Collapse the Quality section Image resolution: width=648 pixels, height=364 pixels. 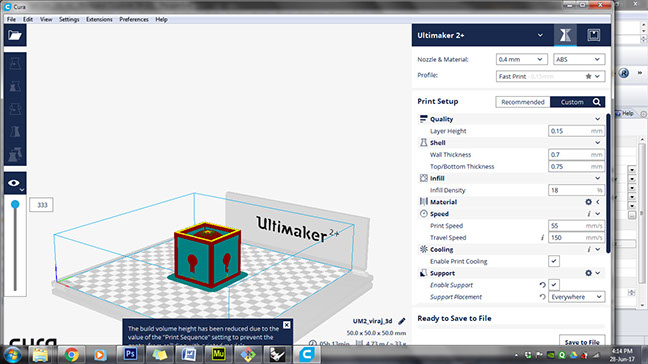pyautogui.click(x=598, y=119)
